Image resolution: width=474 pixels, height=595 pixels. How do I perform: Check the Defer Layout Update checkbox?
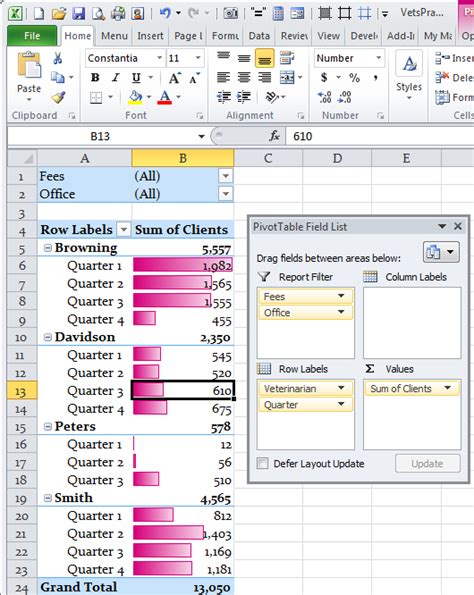pyautogui.click(x=262, y=463)
